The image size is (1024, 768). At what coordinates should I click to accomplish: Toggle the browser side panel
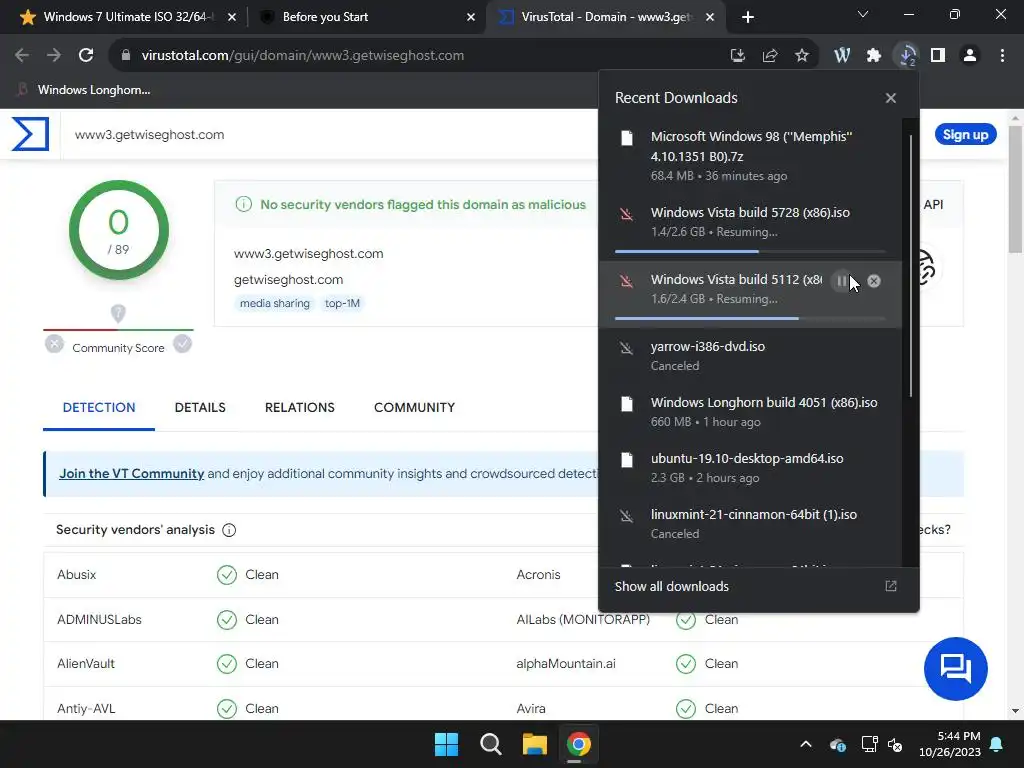pyautogui.click(x=938, y=56)
